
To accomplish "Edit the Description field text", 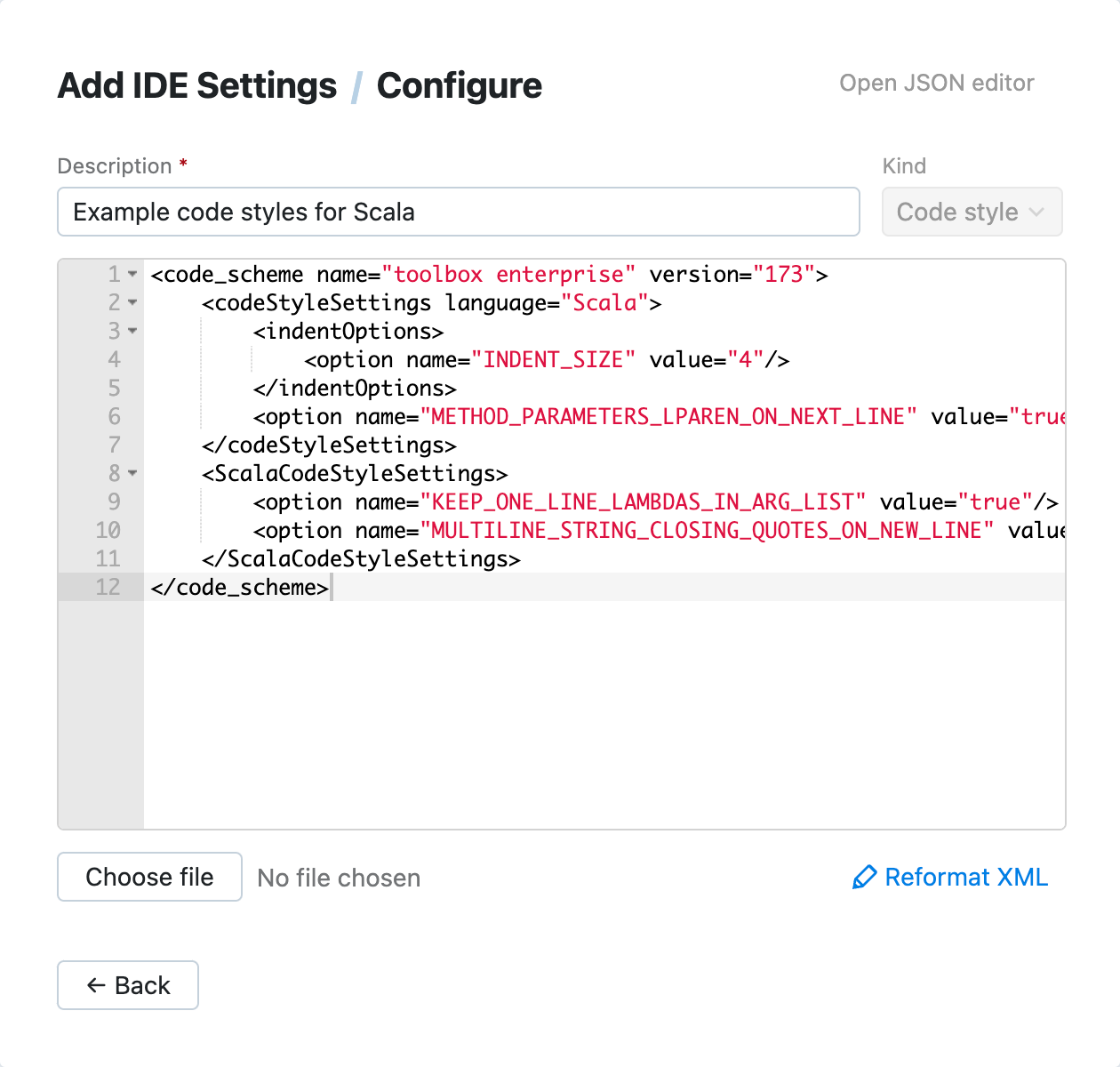I will pos(458,212).
